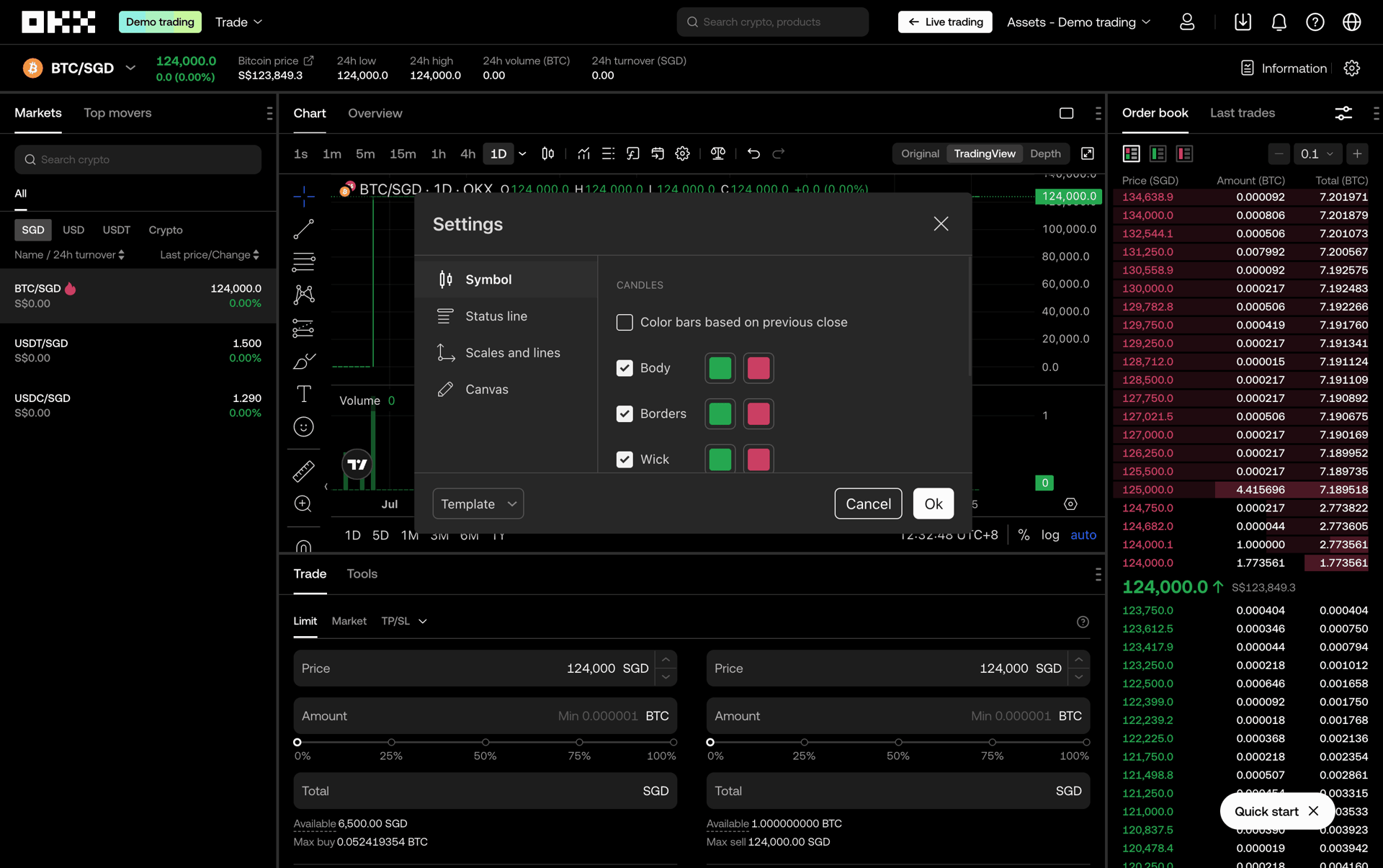Show buy-only order book view
The image size is (1383, 868).
click(x=1158, y=153)
